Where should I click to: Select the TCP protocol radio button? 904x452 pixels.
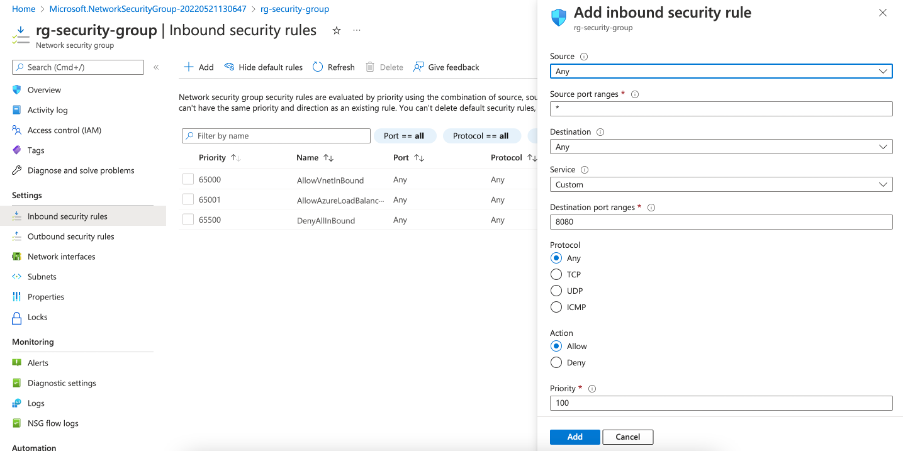(556, 274)
